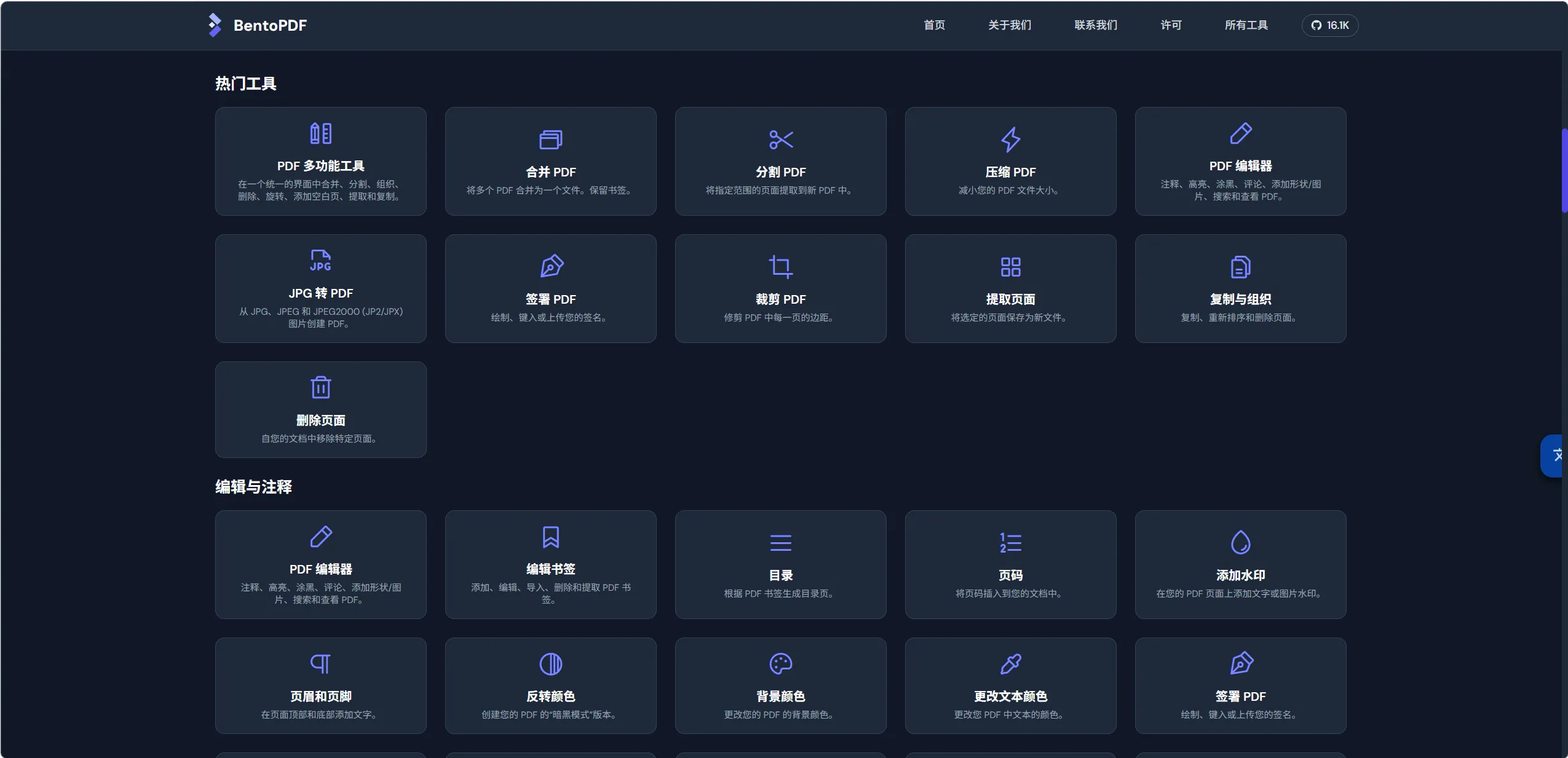1568x758 pixels.
Task: Click the eyedropper icon for 更改文本颜色
Action: [x=1010, y=664]
